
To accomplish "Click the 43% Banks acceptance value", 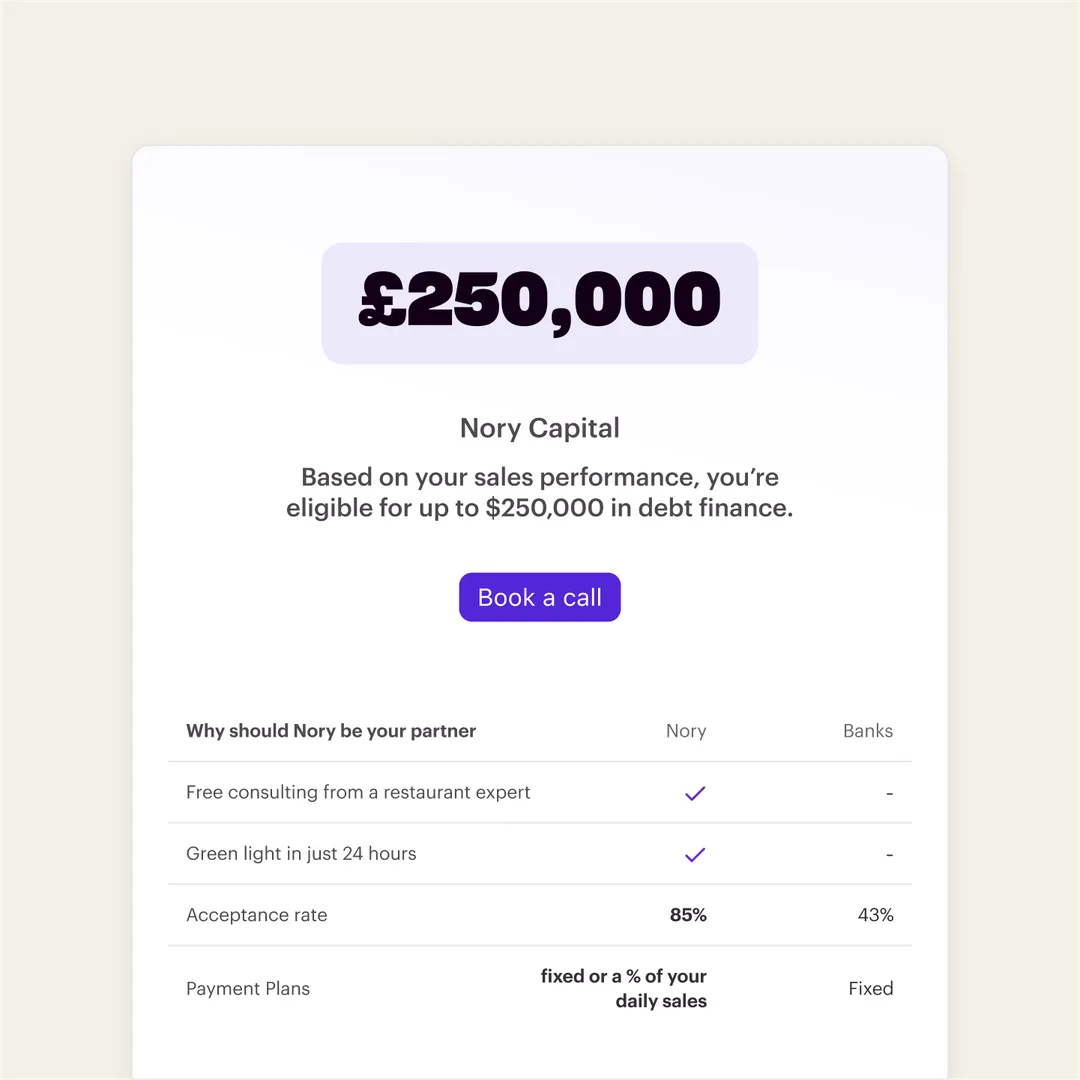I will coord(875,915).
